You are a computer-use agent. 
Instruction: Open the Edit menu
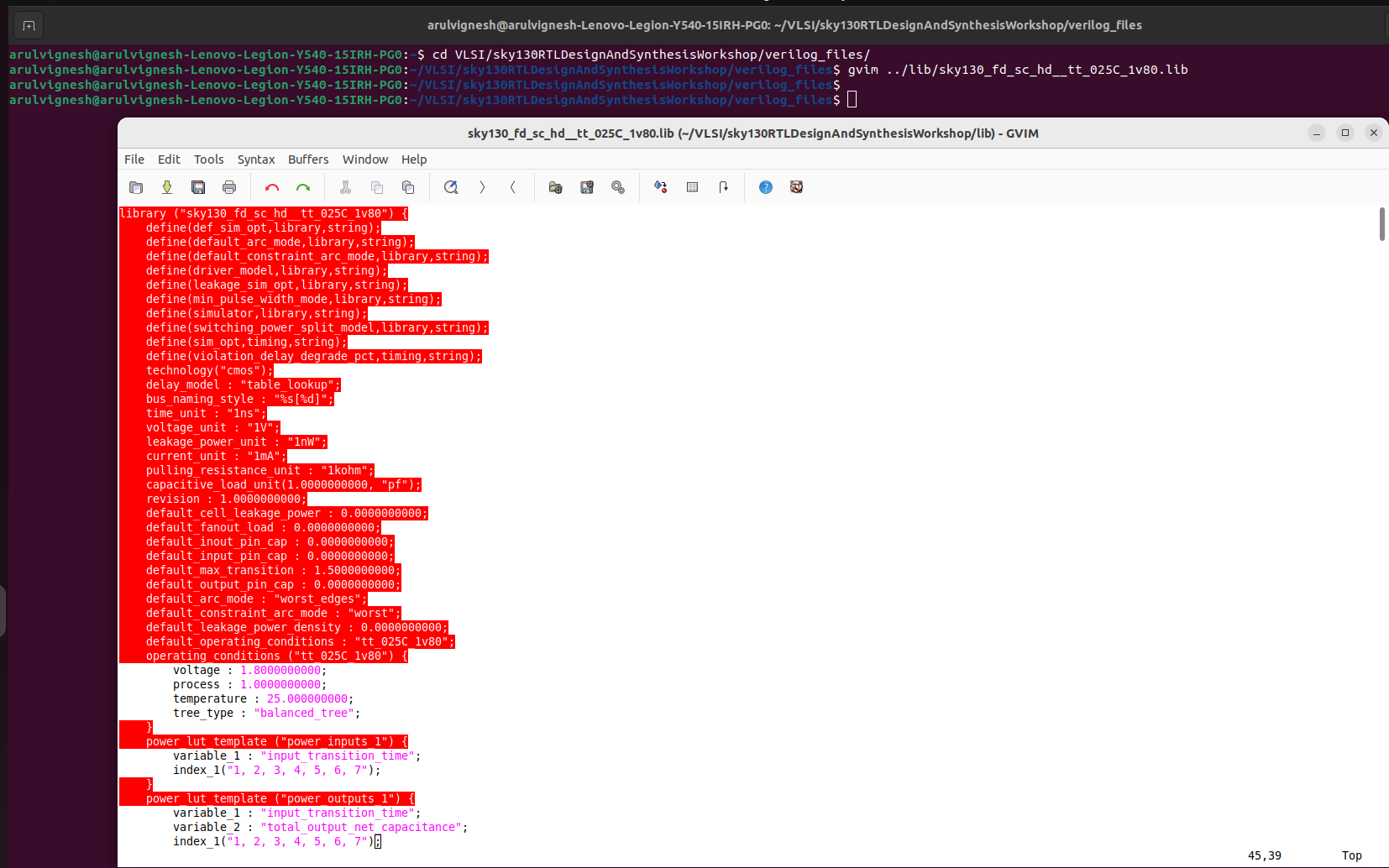pos(168,159)
